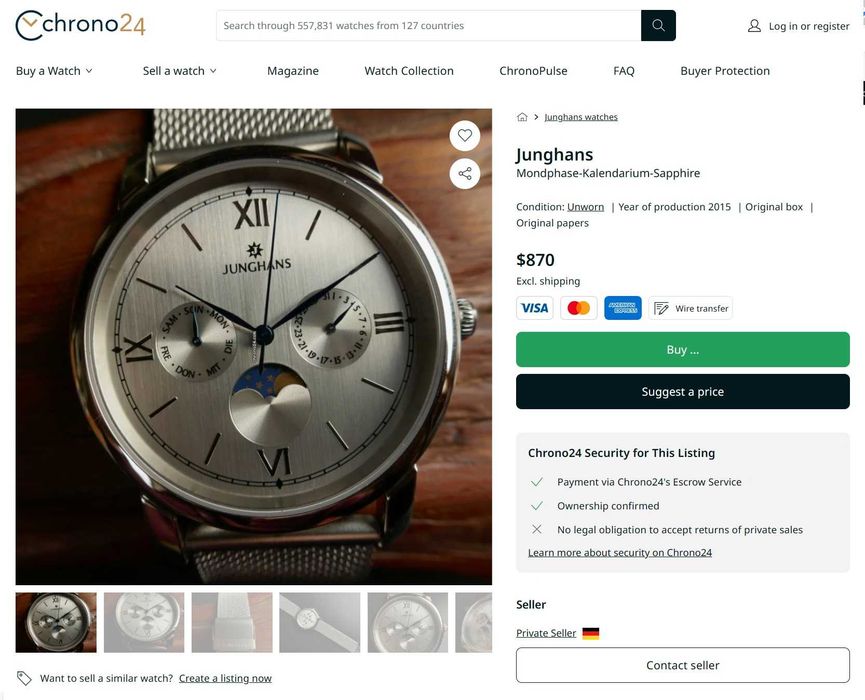Select the American Express payment icon
The width and height of the screenshot is (865, 700).
point(623,308)
